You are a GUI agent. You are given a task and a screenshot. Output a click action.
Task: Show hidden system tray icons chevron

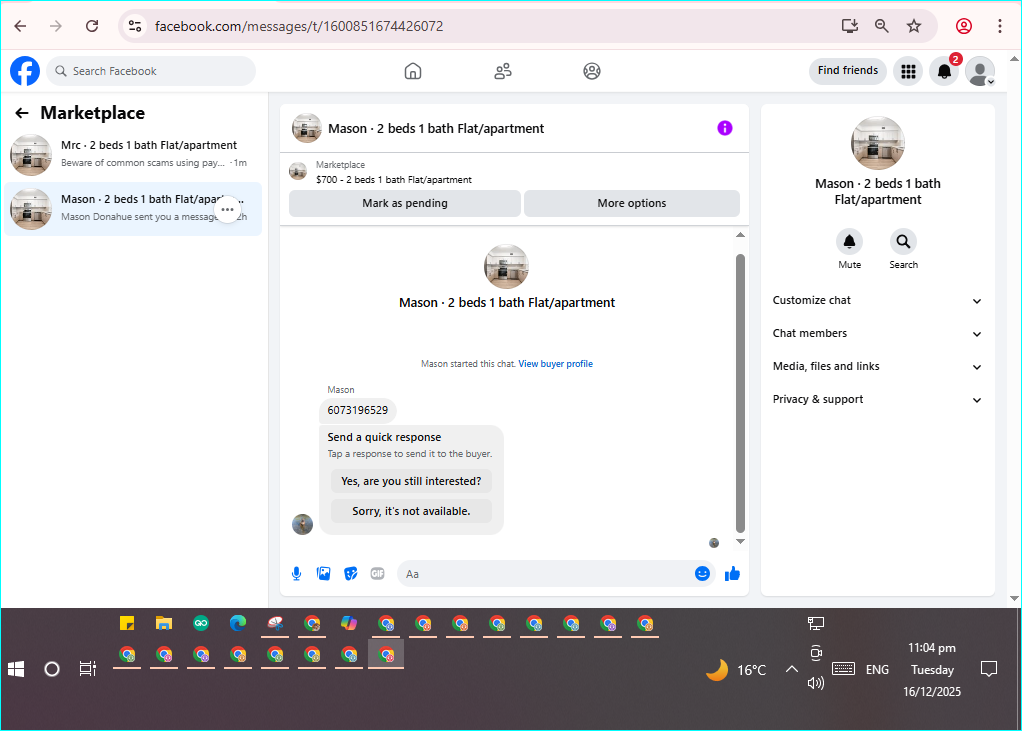tap(792, 669)
